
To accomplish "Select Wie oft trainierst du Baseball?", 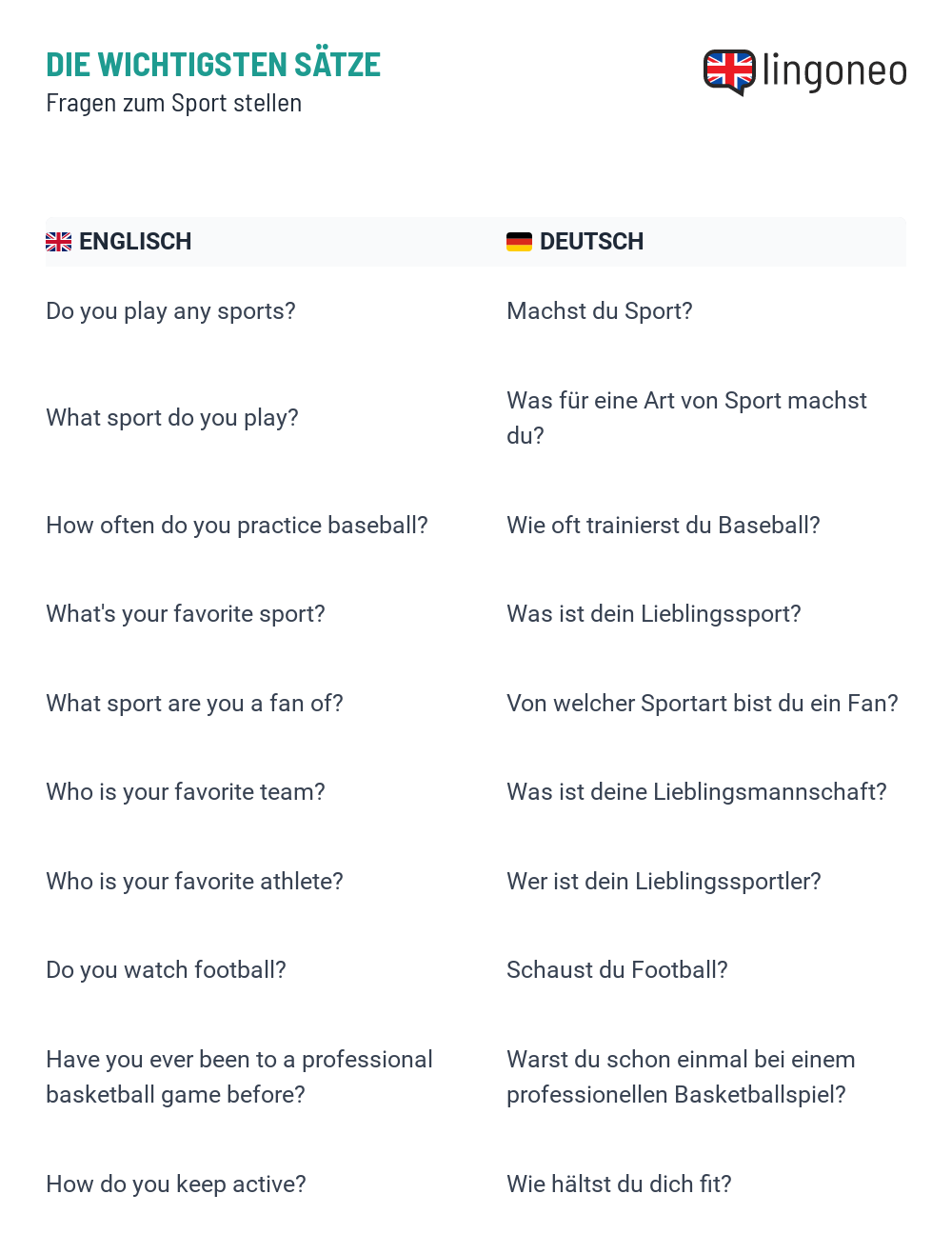I will [664, 526].
